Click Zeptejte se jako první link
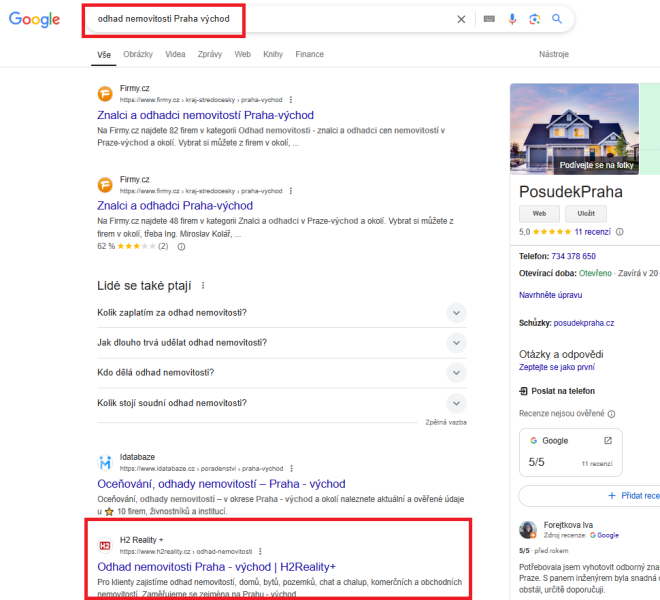Viewport: 660px width, 600px height. click(556, 367)
